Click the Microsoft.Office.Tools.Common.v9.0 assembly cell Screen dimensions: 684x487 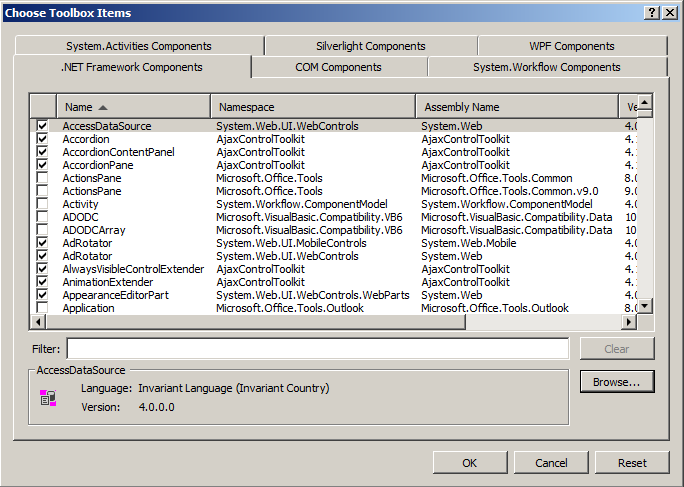pyautogui.click(x=510, y=191)
